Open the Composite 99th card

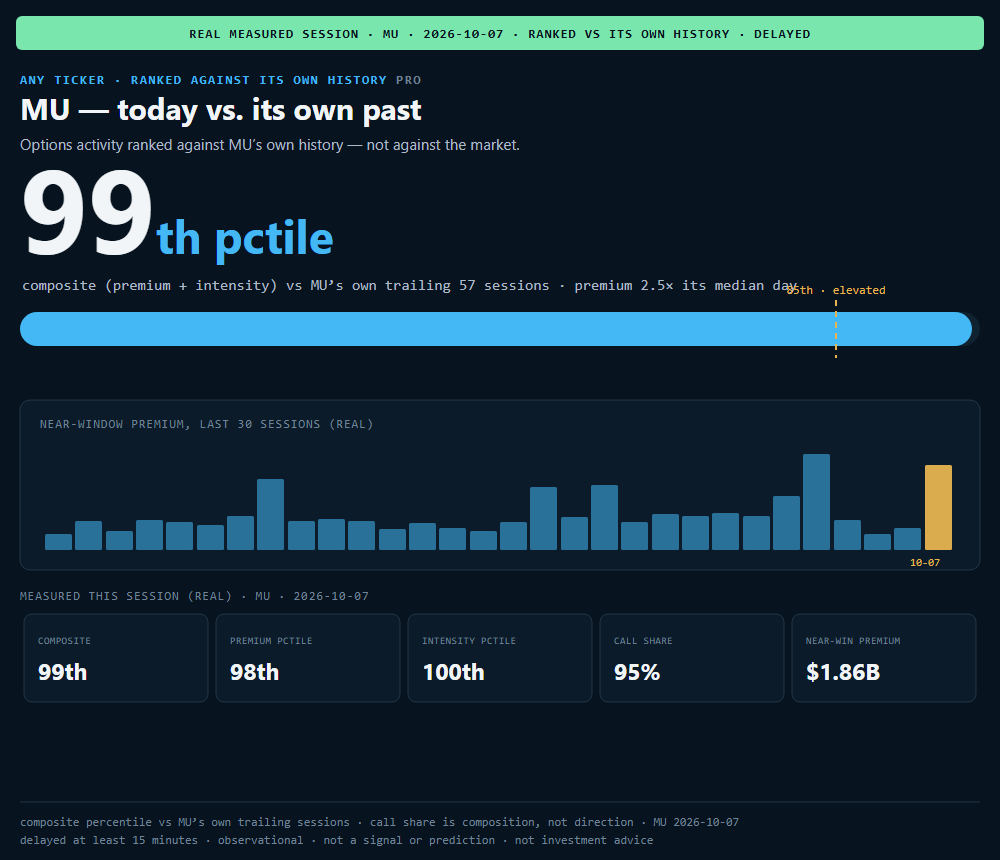pos(116,658)
